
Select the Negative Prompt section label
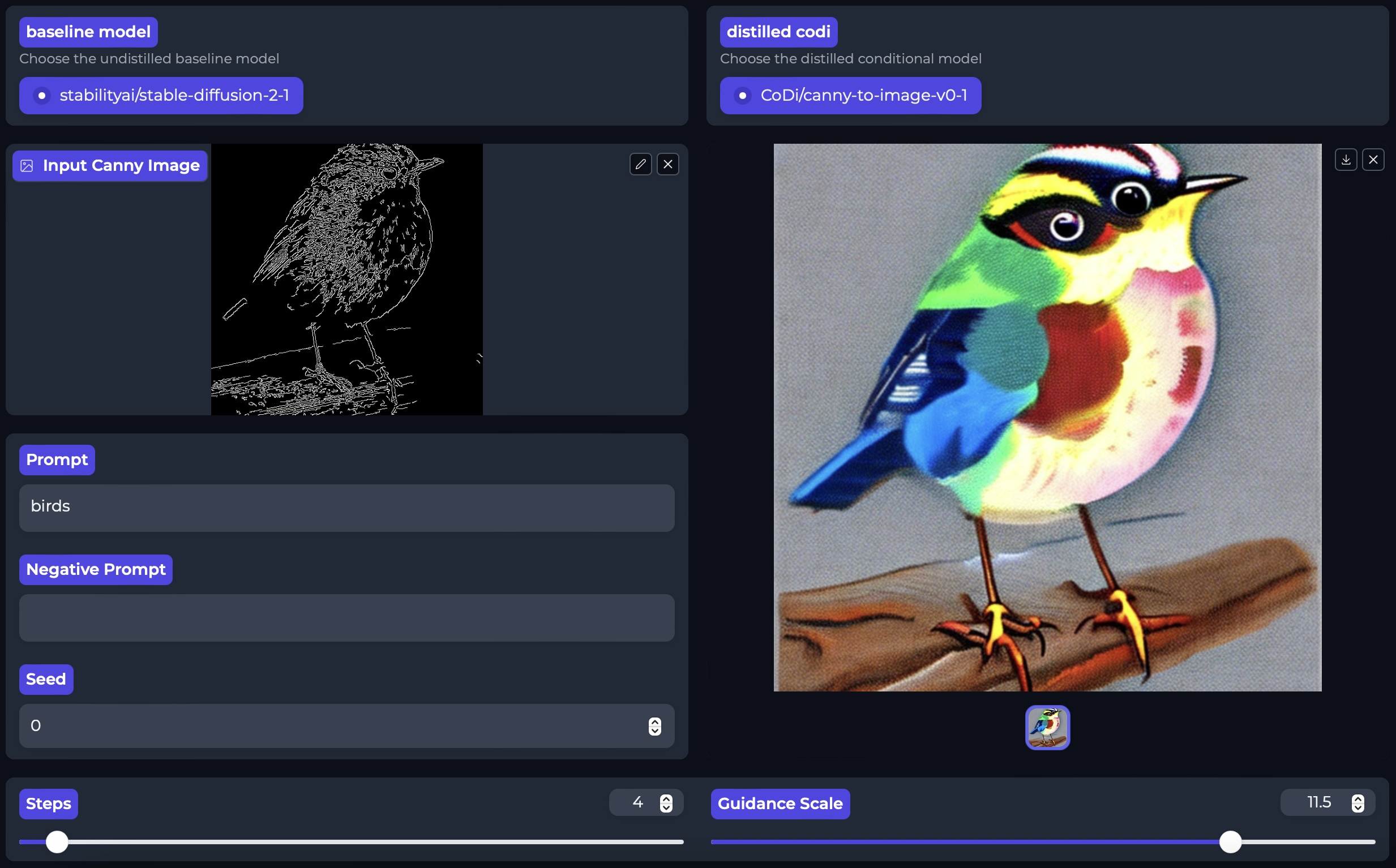point(95,569)
